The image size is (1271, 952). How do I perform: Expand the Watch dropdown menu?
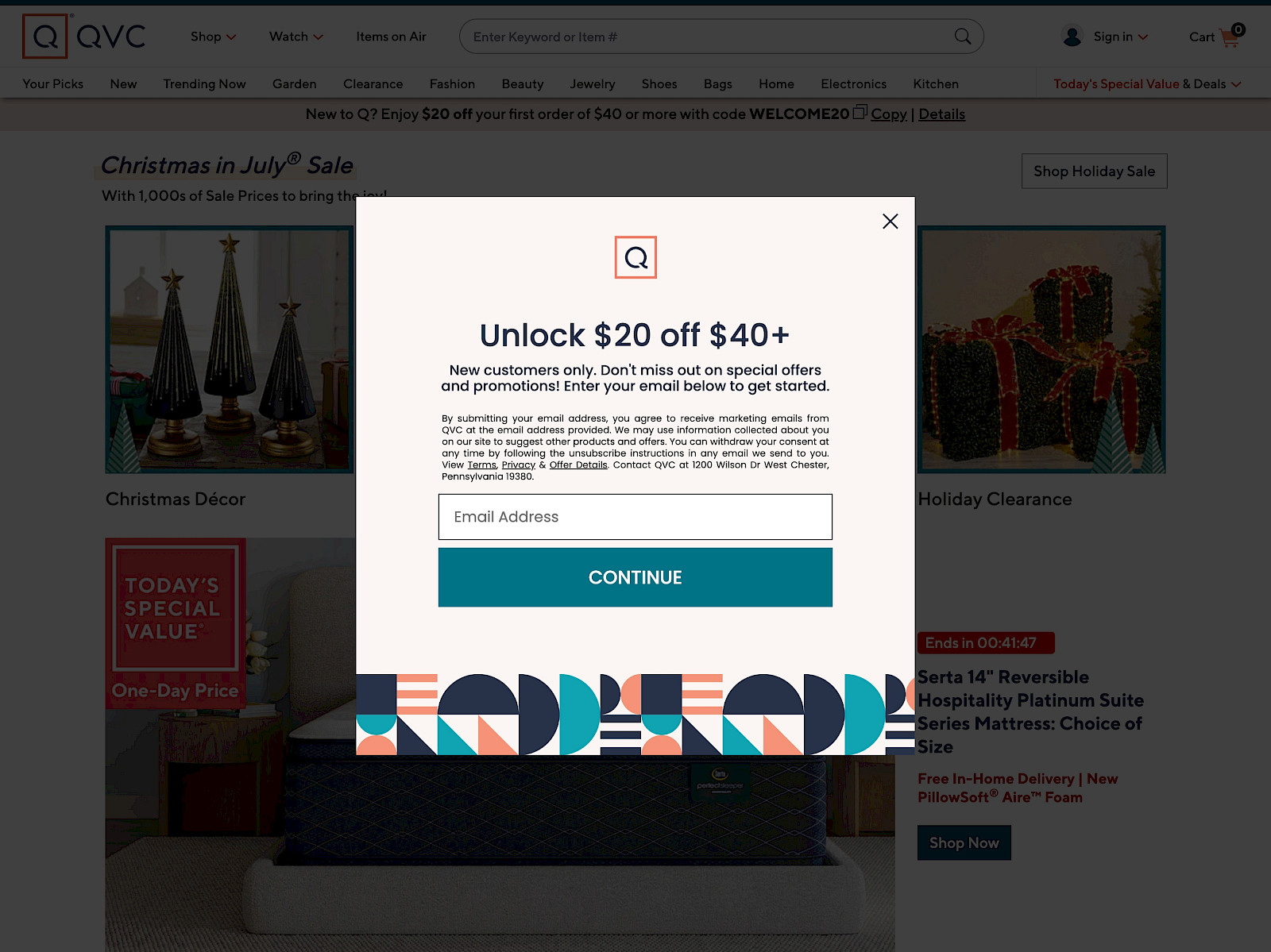click(x=296, y=37)
